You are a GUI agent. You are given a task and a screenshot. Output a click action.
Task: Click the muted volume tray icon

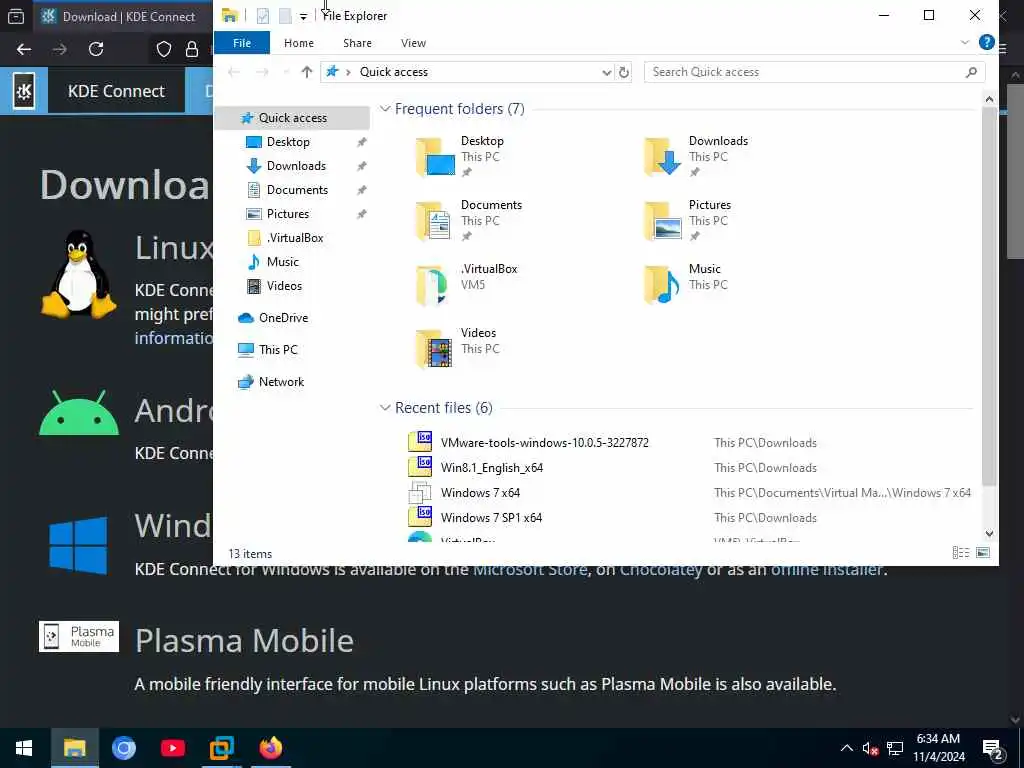pos(870,749)
